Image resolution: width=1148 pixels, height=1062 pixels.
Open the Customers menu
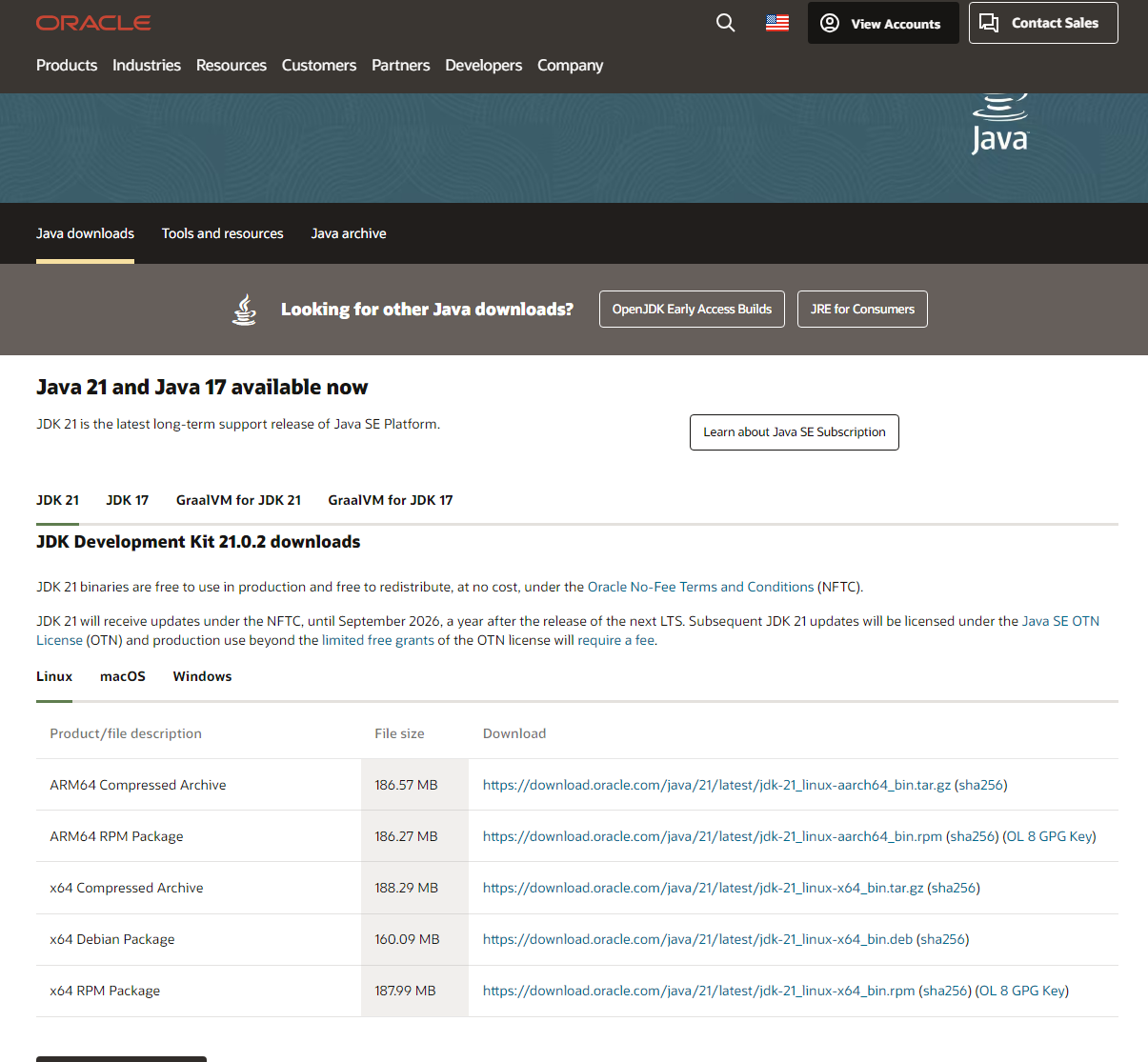pyautogui.click(x=319, y=65)
